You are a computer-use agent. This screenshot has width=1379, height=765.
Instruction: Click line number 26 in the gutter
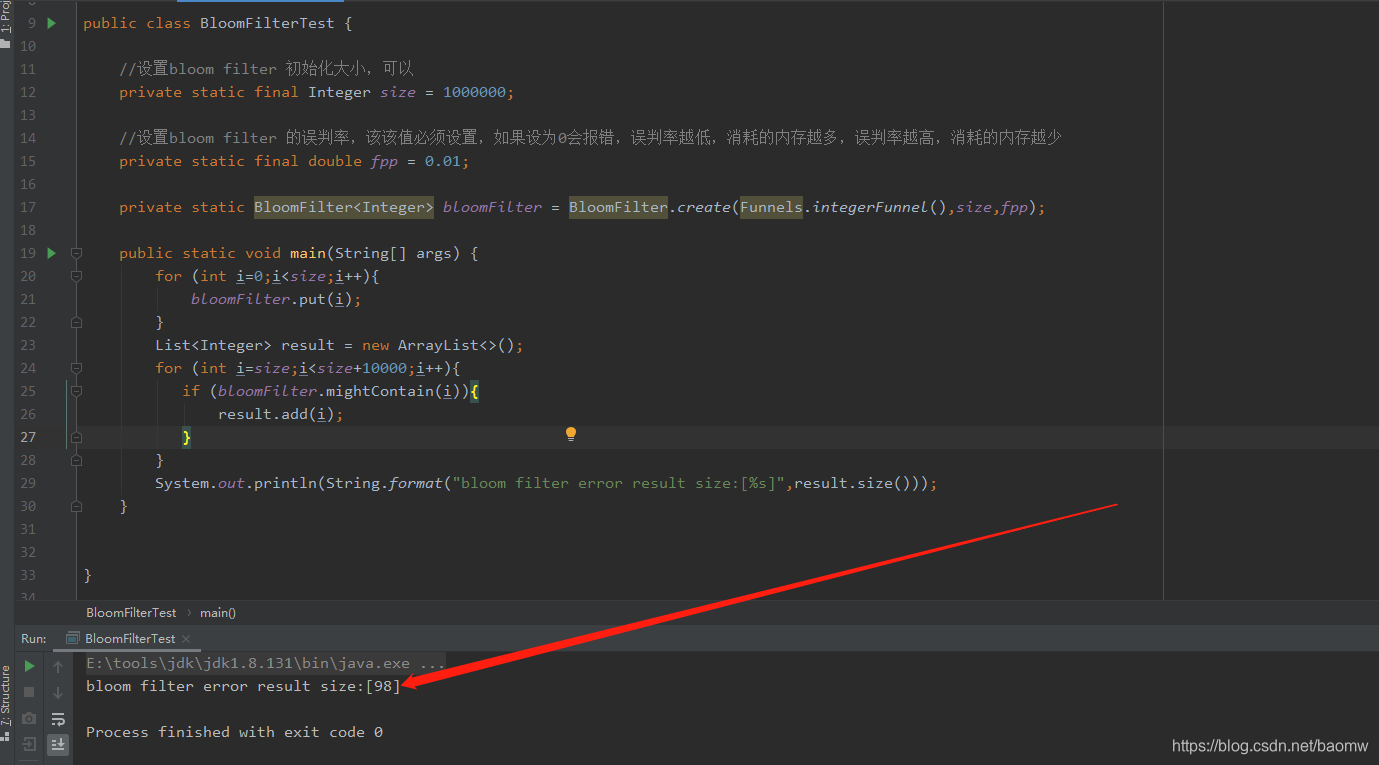coord(27,414)
